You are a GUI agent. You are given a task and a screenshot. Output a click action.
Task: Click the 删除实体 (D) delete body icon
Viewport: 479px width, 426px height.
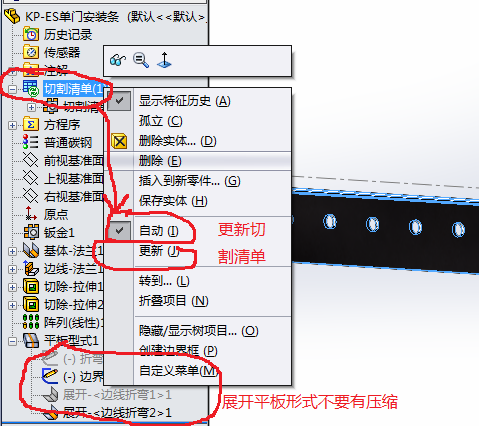119,141
